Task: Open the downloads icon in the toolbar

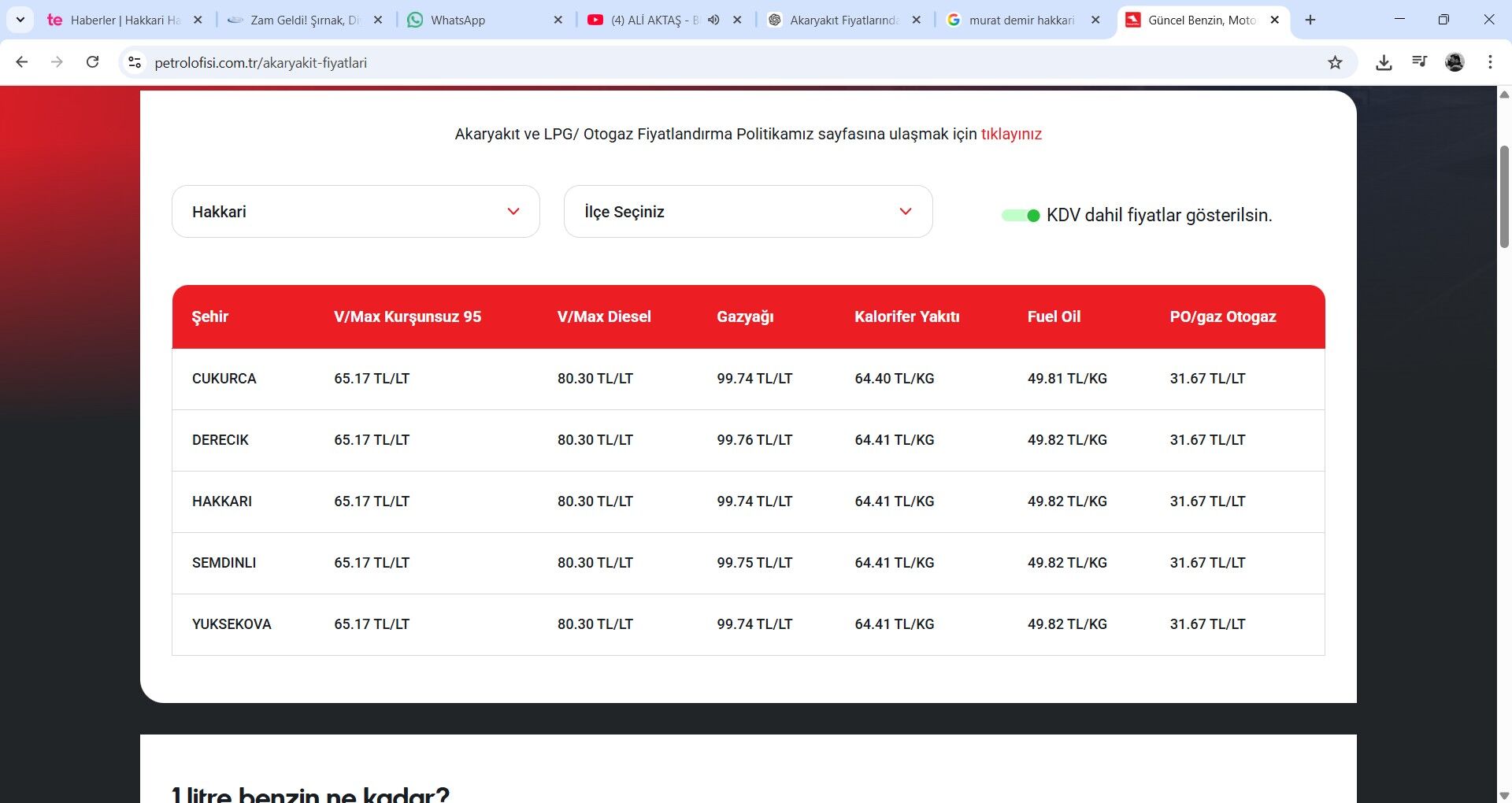Action: pos(1384,62)
